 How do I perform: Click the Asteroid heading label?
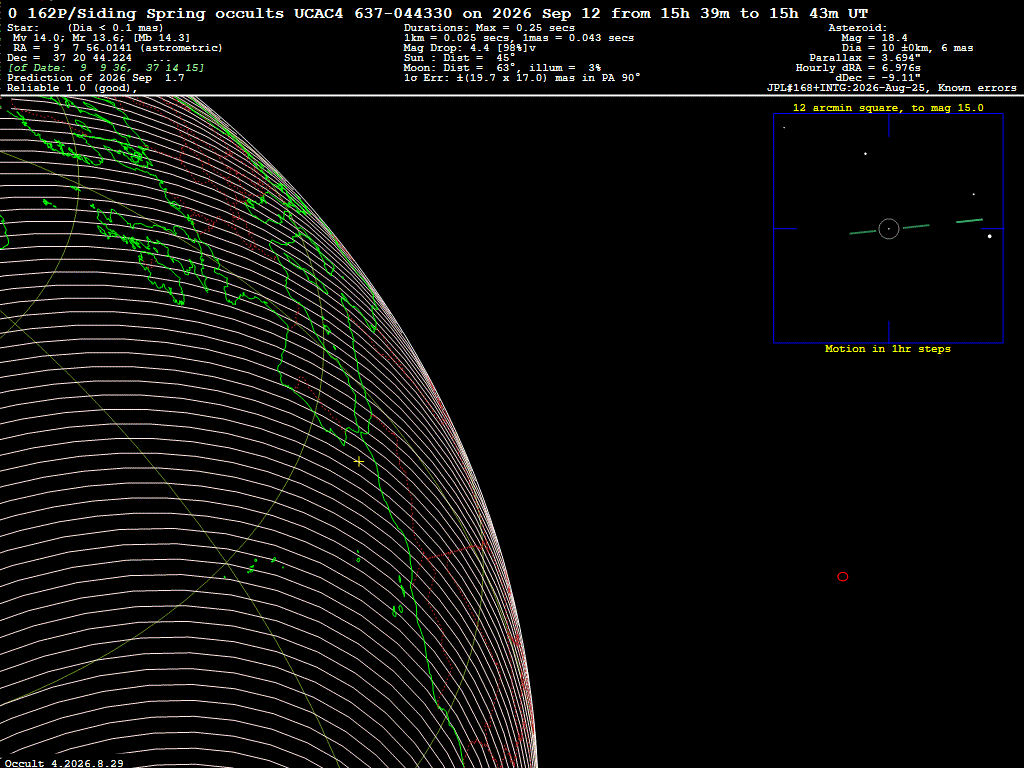pyautogui.click(x=857, y=28)
